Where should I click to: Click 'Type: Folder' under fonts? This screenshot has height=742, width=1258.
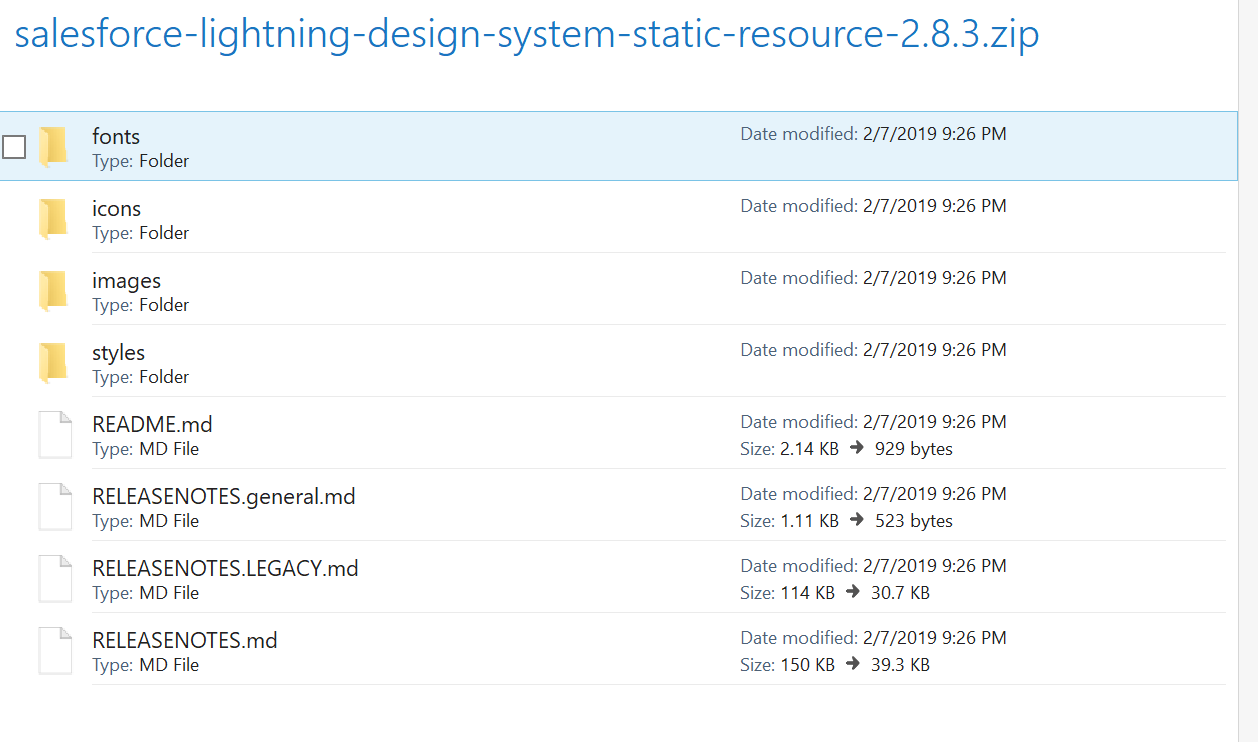pyautogui.click(x=141, y=161)
